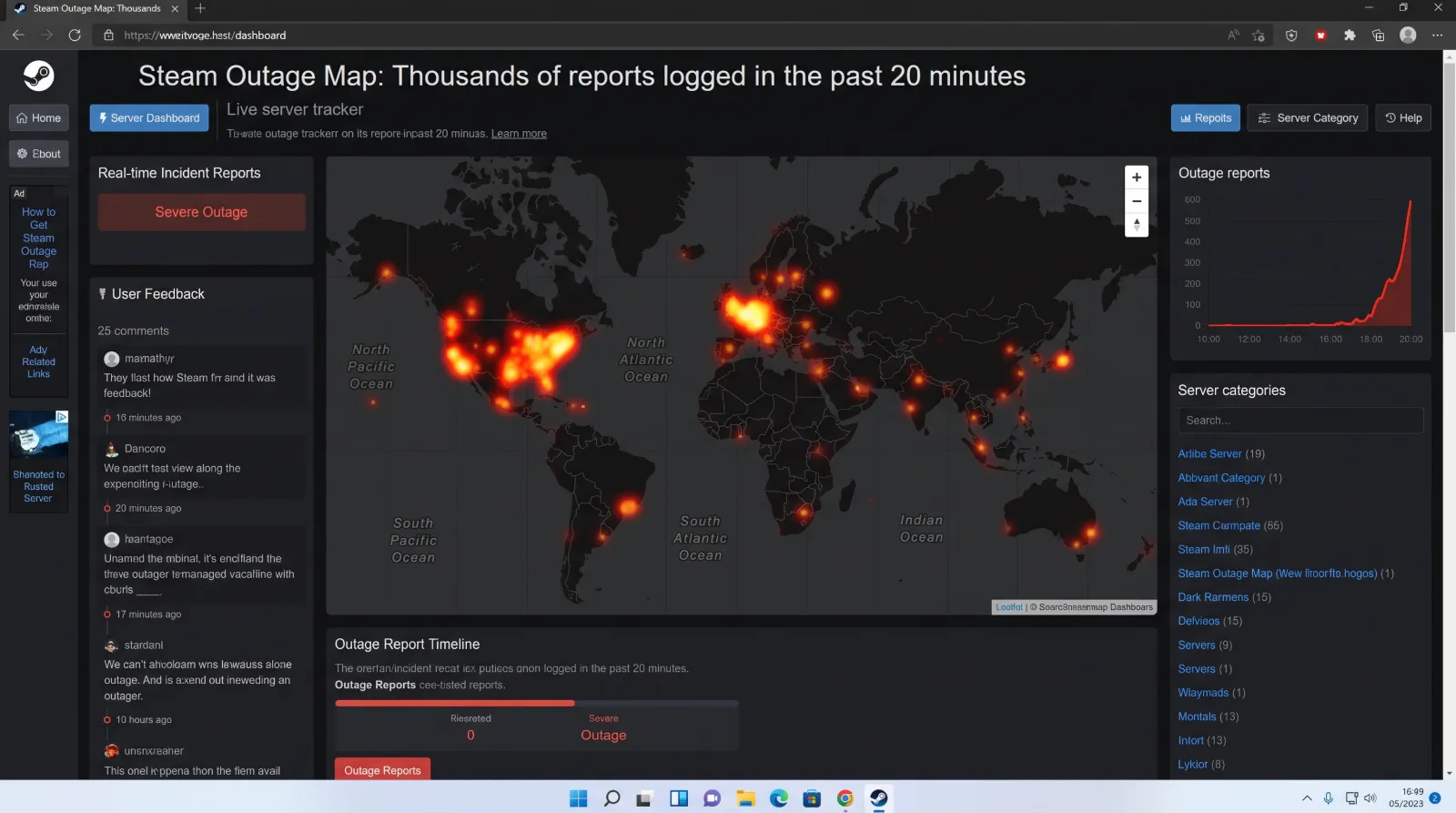The image size is (1456, 813).
Task: Open Steam from the taskbar
Action: pyautogui.click(x=878, y=798)
